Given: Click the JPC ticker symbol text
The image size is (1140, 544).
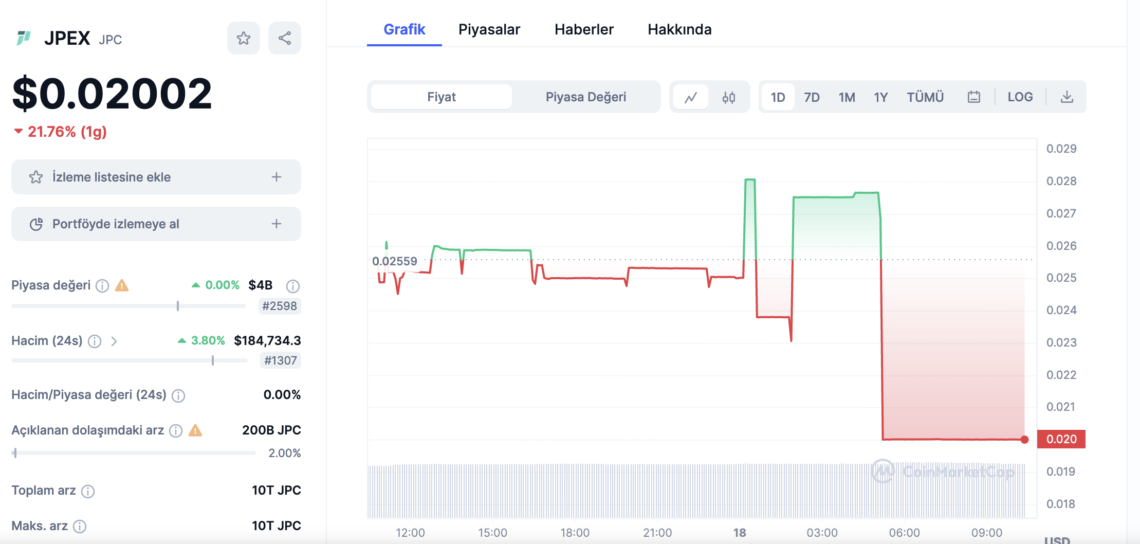Looking at the screenshot, I should click(x=111, y=39).
